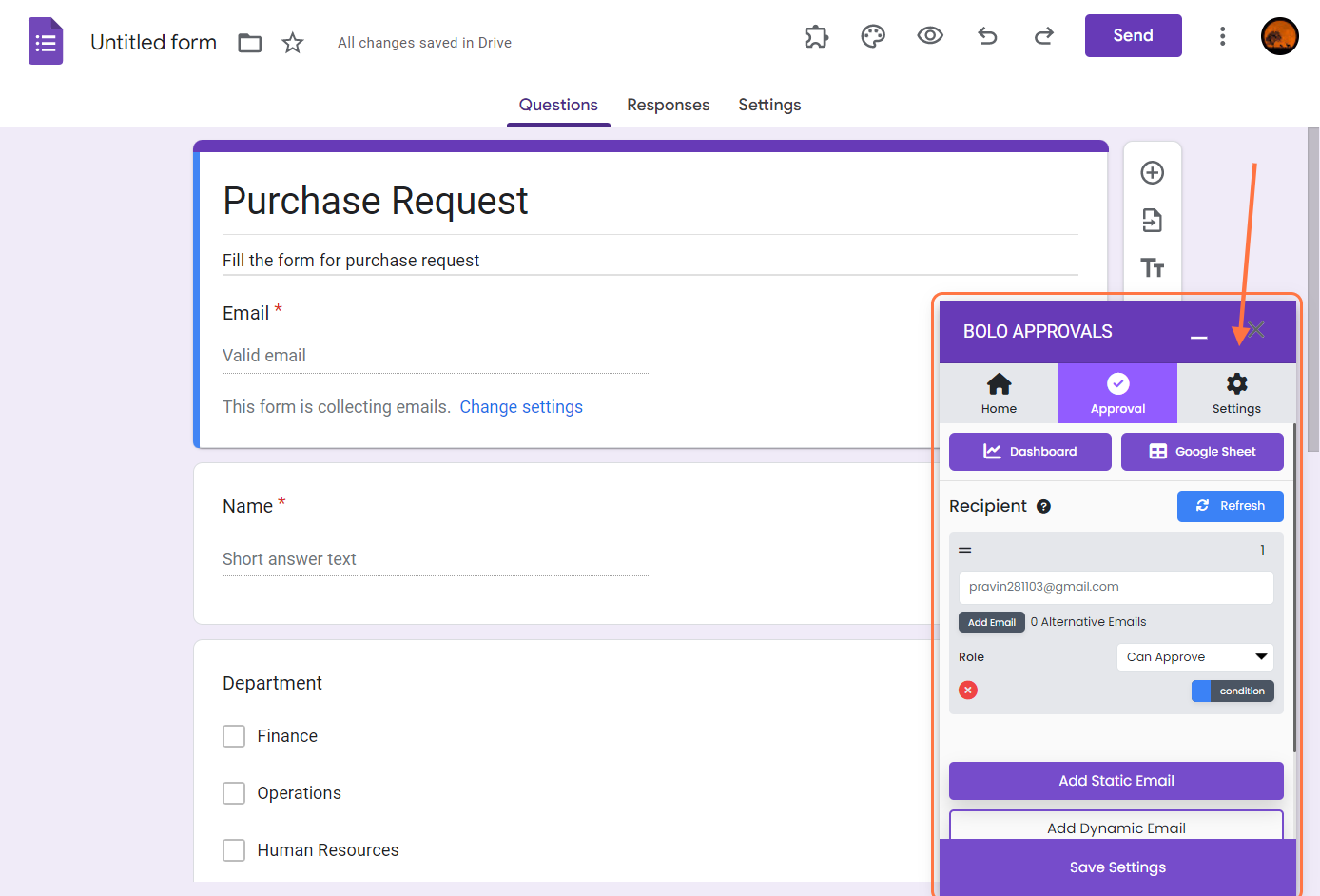Click the '0 Alternative Emails' text
This screenshot has height=896, width=1320.
pyautogui.click(x=1088, y=622)
